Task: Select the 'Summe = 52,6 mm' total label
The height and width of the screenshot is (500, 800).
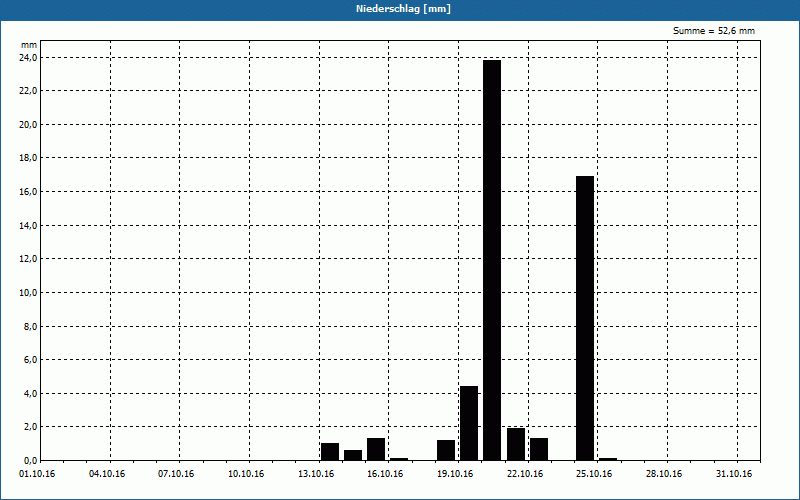Action: pyautogui.click(x=713, y=31)
